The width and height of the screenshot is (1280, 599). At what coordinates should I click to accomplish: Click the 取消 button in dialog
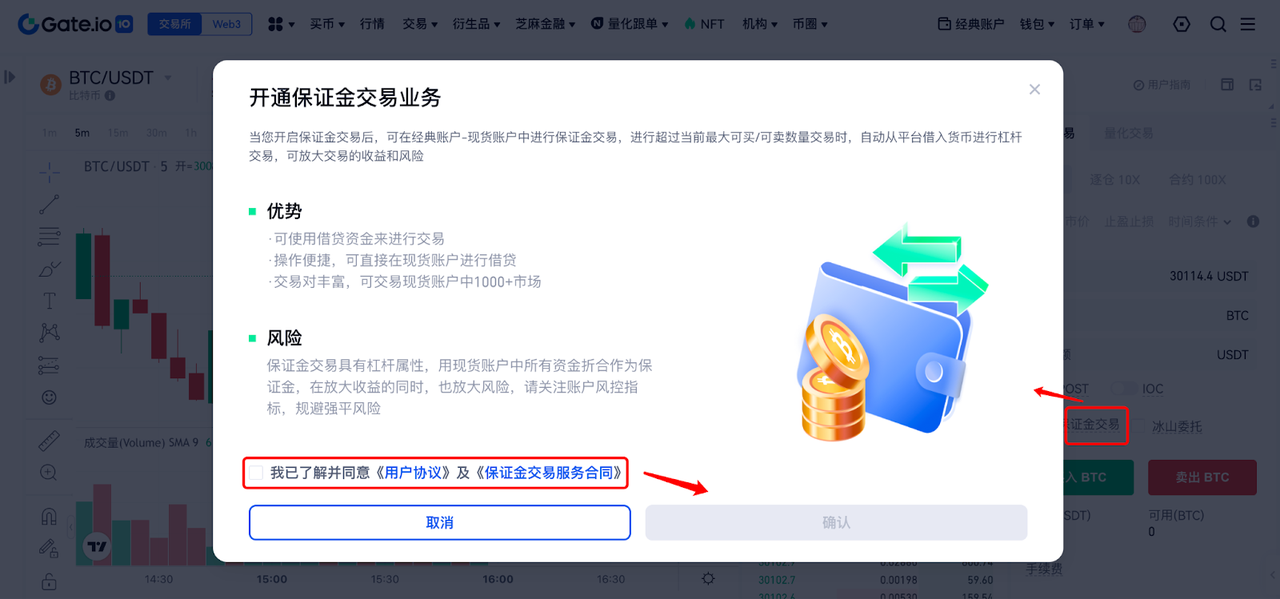(x=440, y=523)
